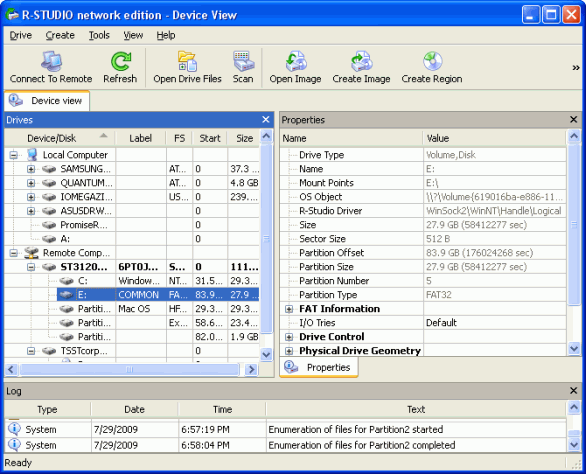Close the Properties panel
This screenshot has height=474, width=586.
click(574, 120)
